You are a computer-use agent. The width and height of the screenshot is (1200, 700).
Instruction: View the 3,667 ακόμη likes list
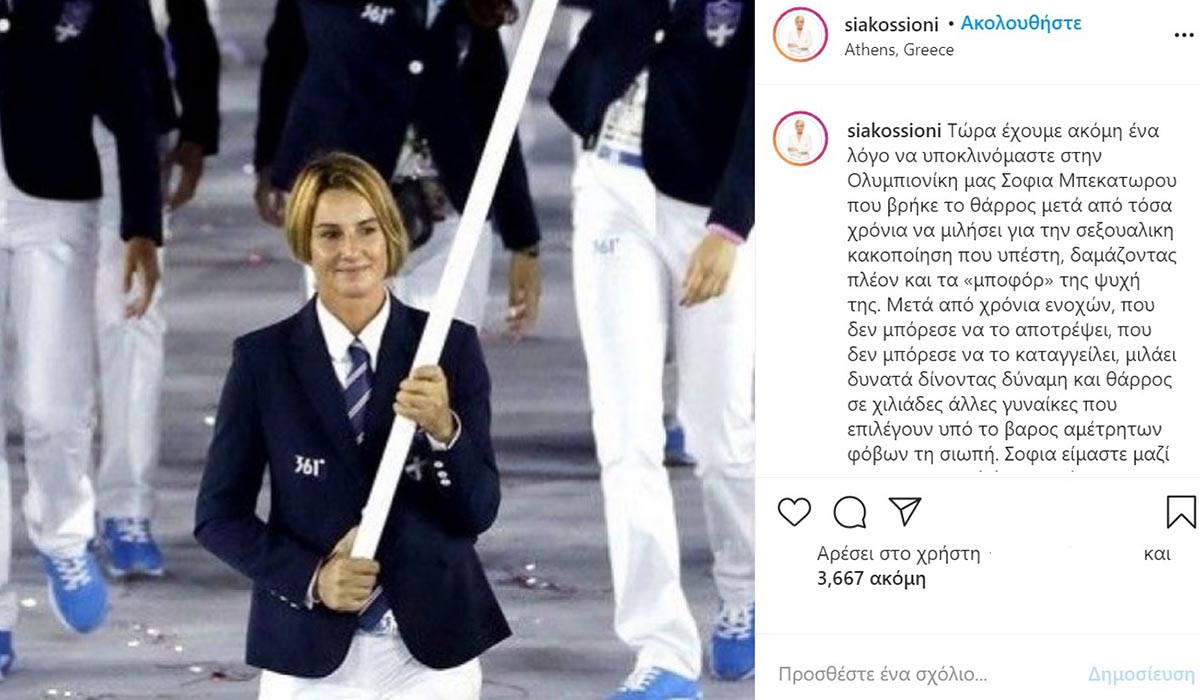[871, 578]
